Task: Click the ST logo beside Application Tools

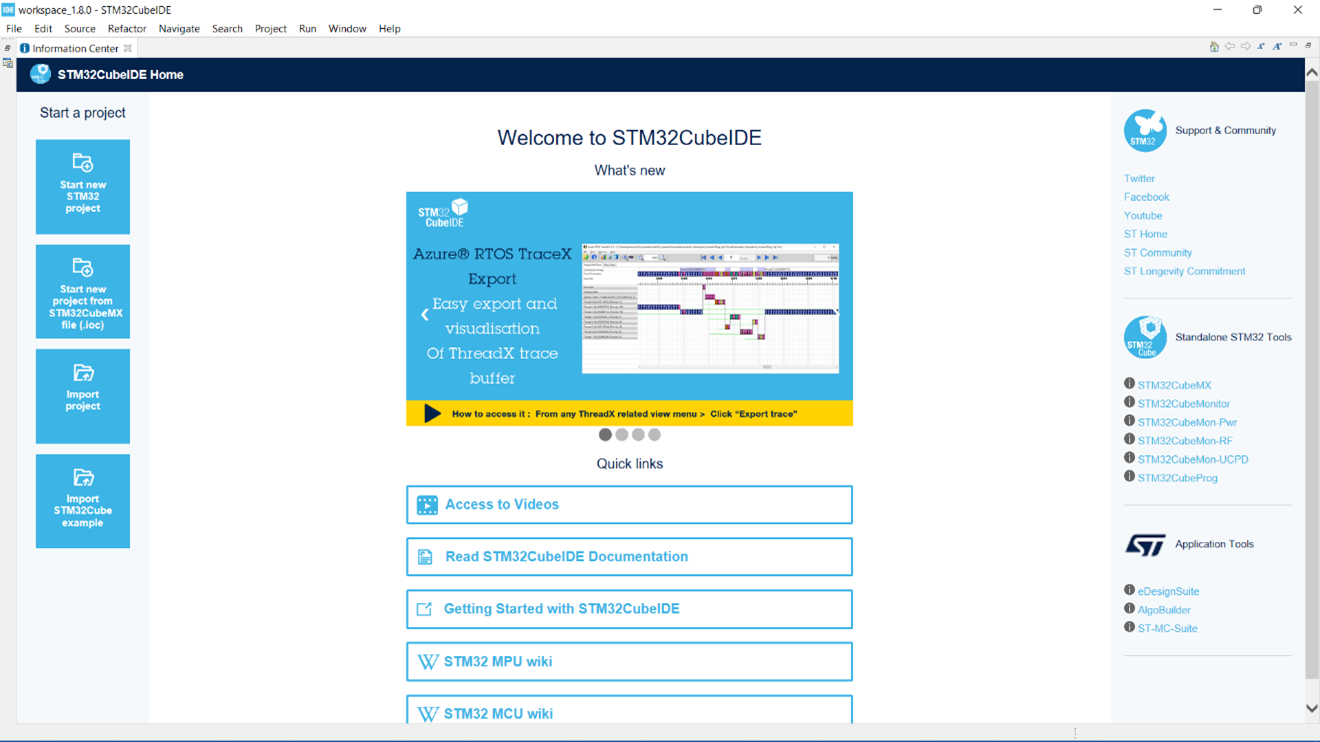Action: click(x=1144, y=544)
